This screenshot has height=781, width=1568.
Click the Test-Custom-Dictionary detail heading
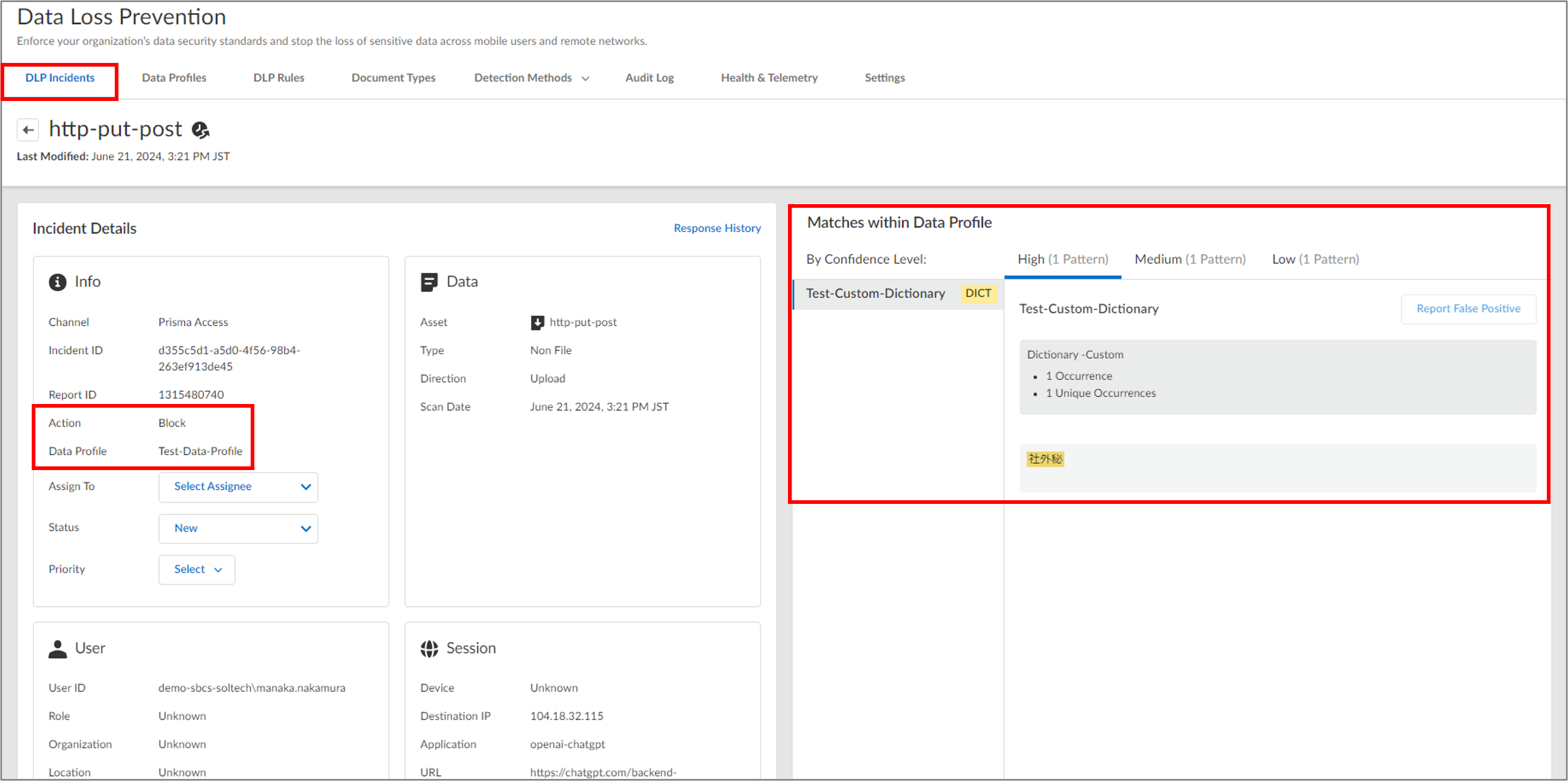coord(1089,309)
